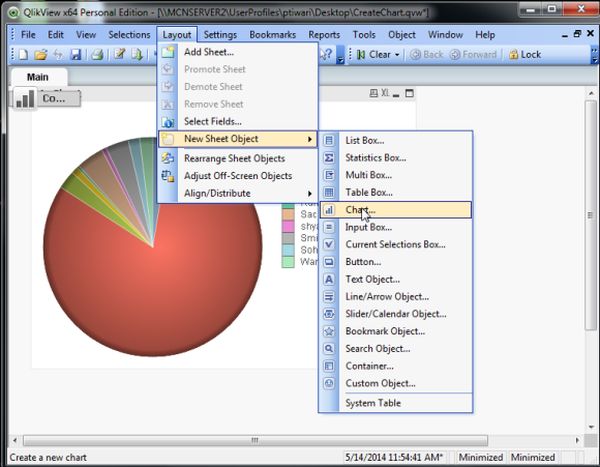
Task: Click the Statistics Box sigma icon
Action: click(329, 158)
